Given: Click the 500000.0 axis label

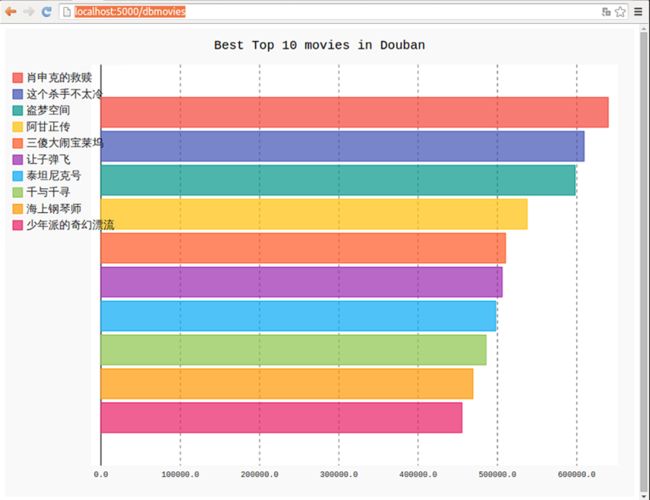Looking at the screenshot, I should click(497, 474).
